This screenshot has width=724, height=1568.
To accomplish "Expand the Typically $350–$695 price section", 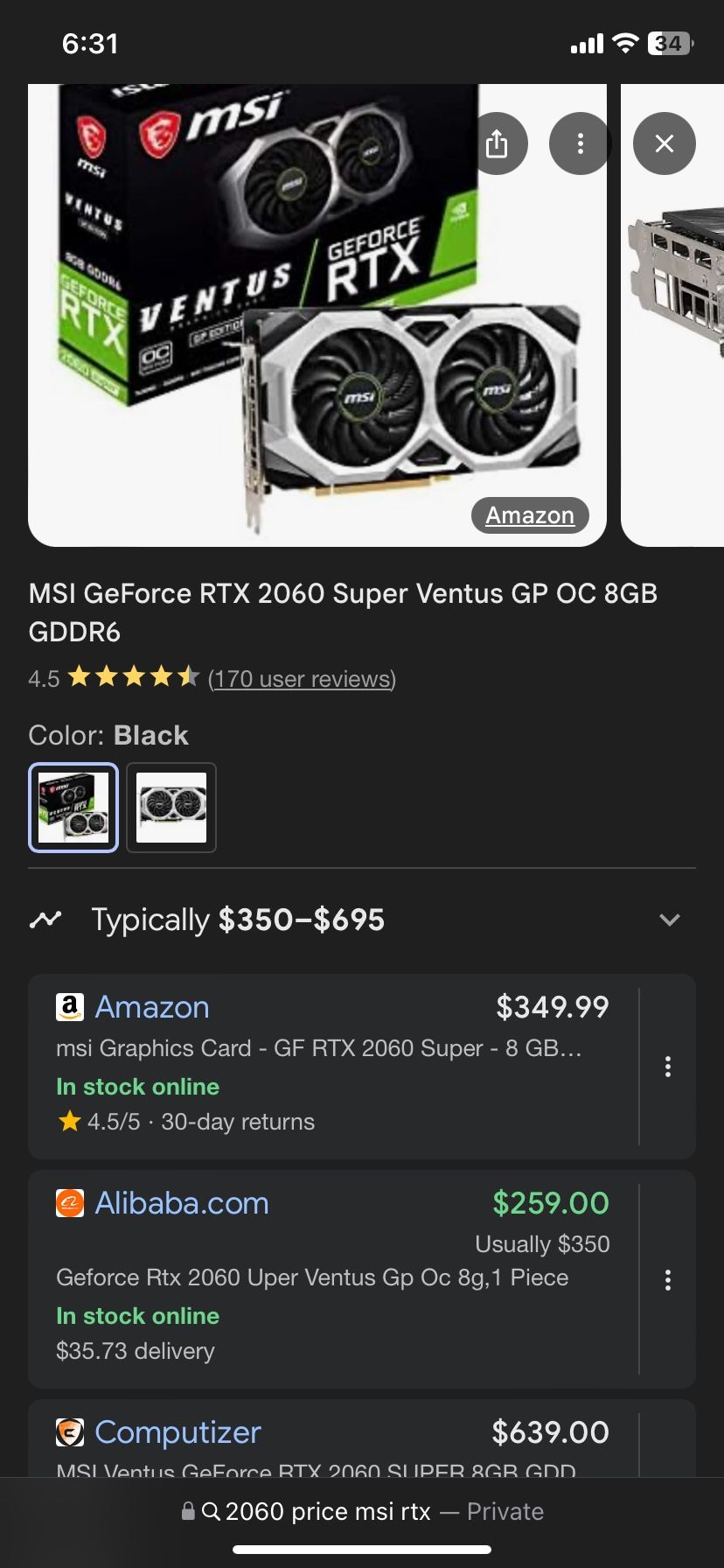I will 670,920.
